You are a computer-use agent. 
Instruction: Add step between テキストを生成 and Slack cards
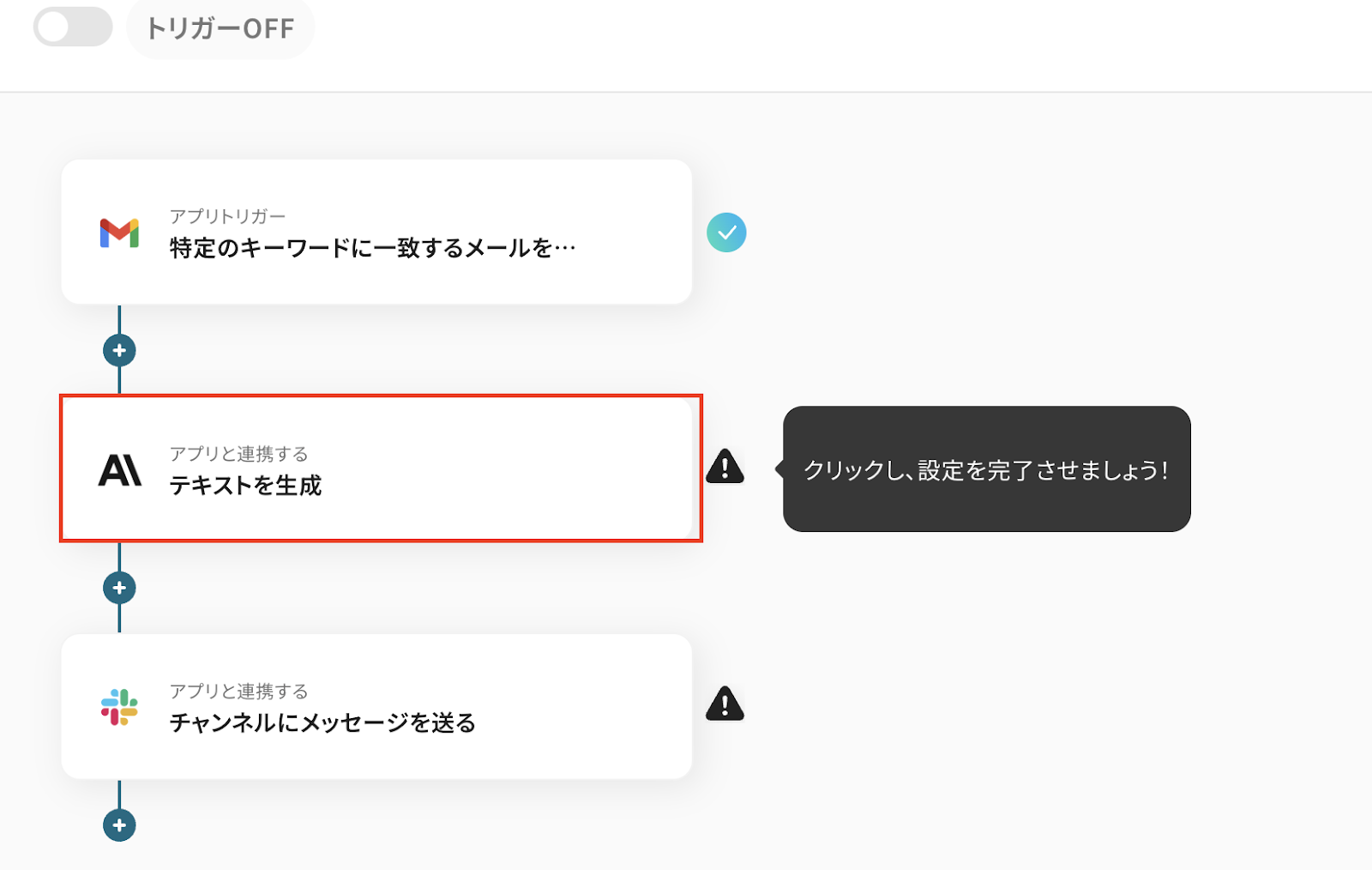(119, 588)
